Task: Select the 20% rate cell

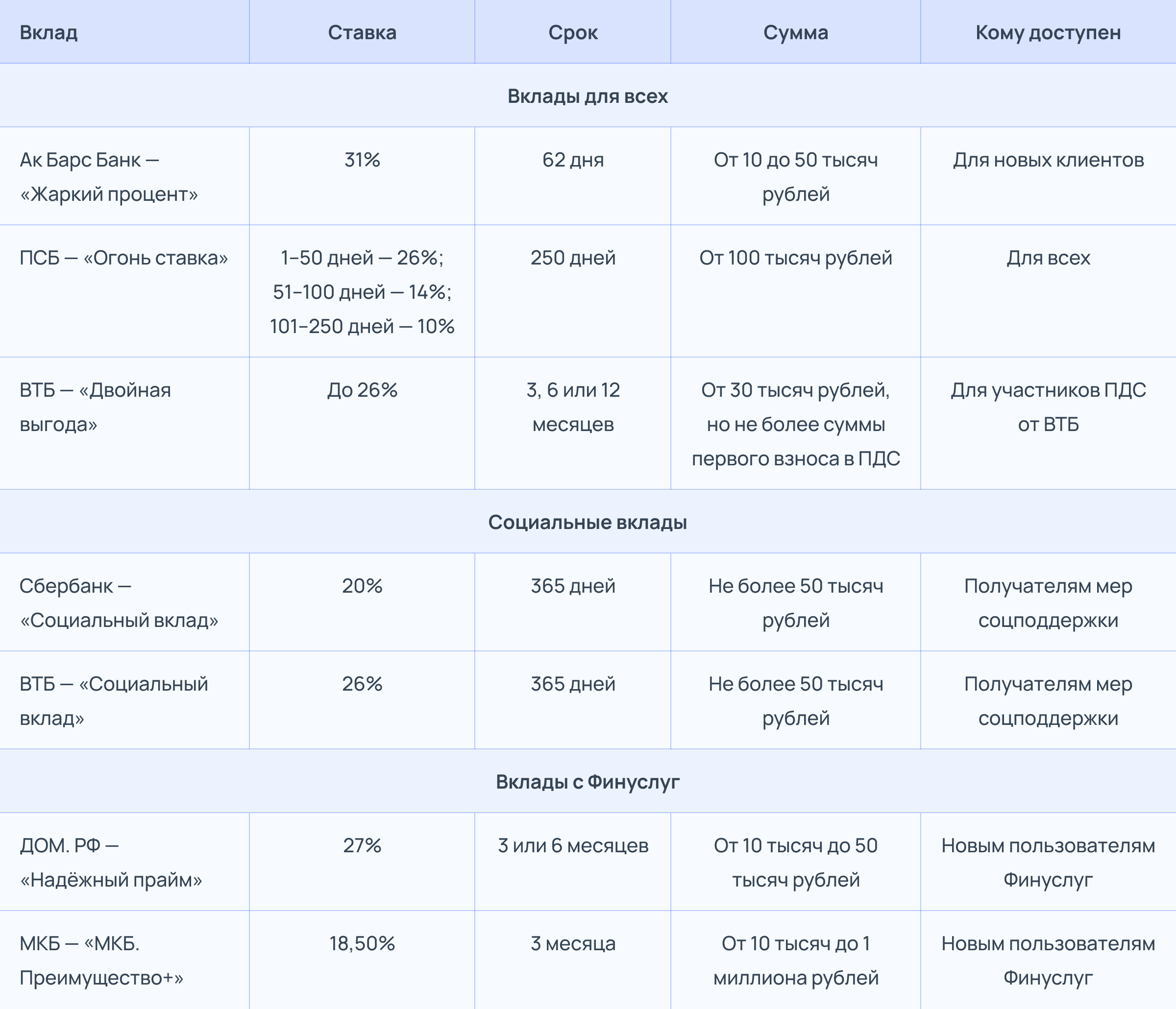Action: [x=362, y=586]
